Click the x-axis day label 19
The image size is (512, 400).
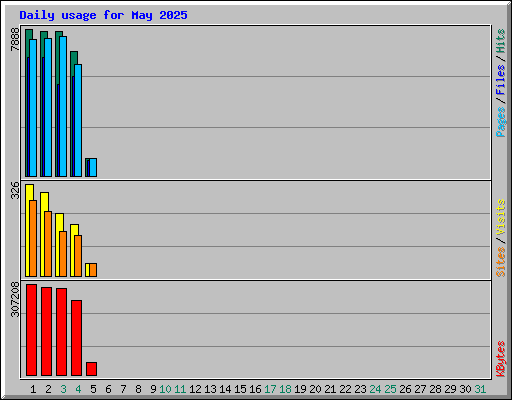[x=300, y=389]
